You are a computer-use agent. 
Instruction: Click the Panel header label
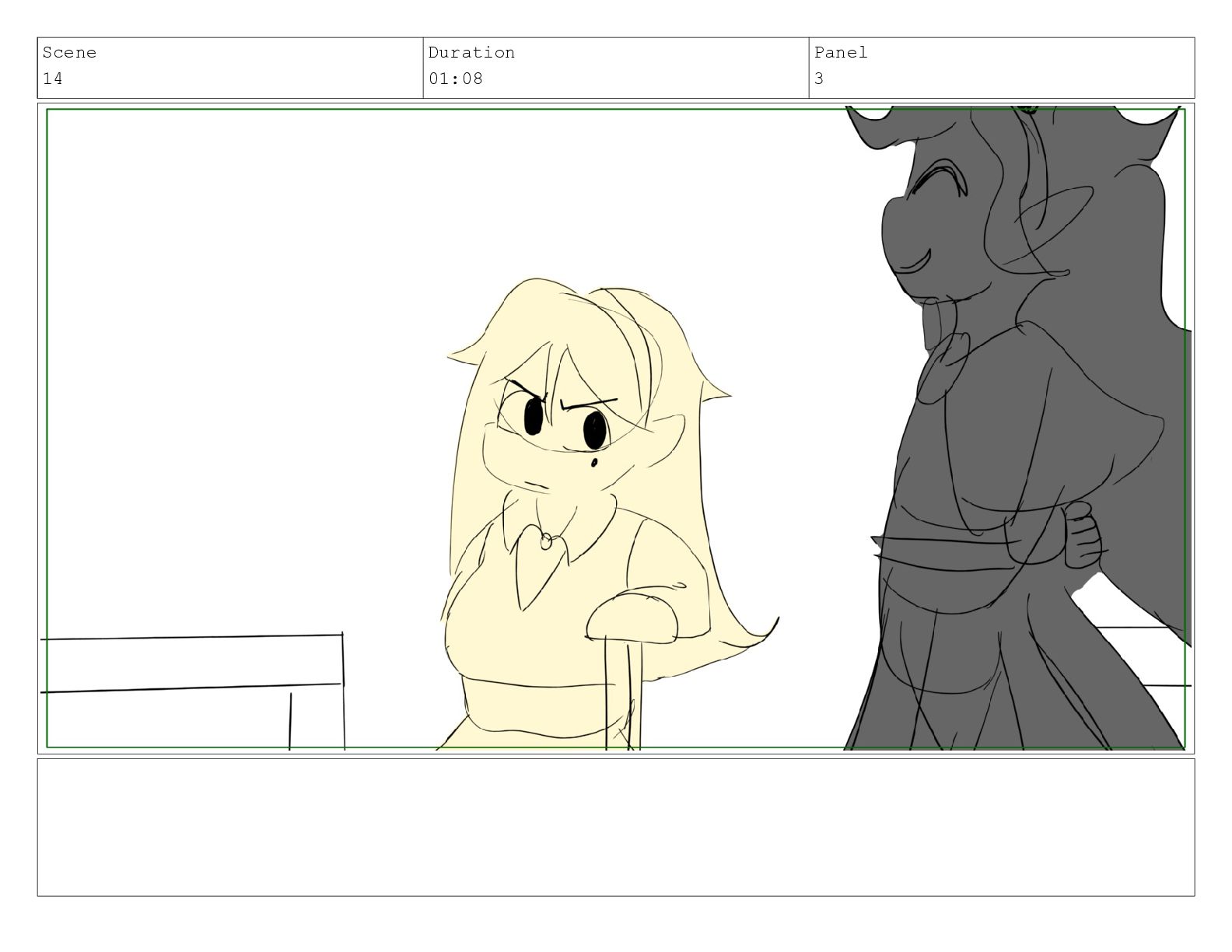tap(841, 53)
